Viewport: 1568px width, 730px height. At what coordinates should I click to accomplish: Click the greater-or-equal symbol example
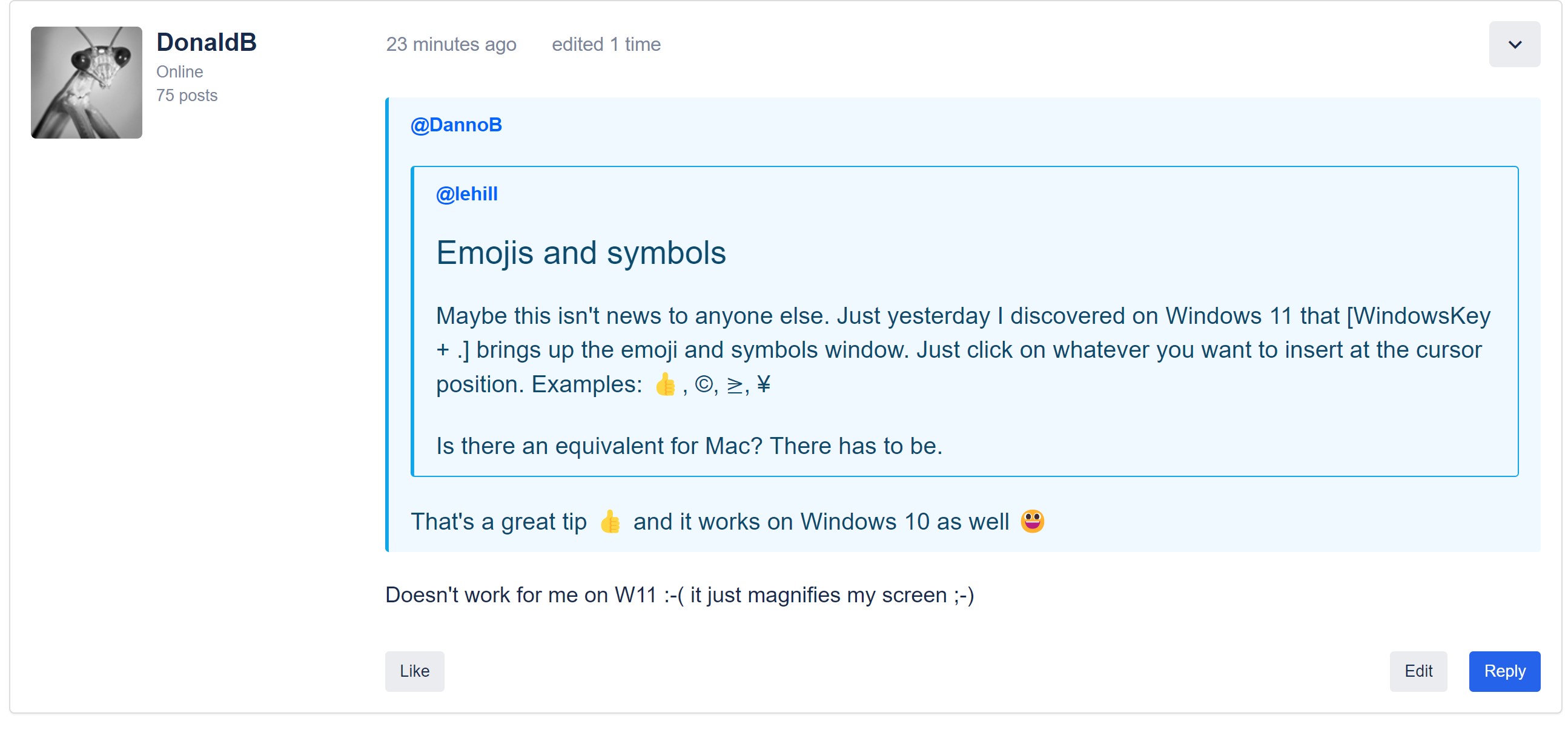click(734, 385)
